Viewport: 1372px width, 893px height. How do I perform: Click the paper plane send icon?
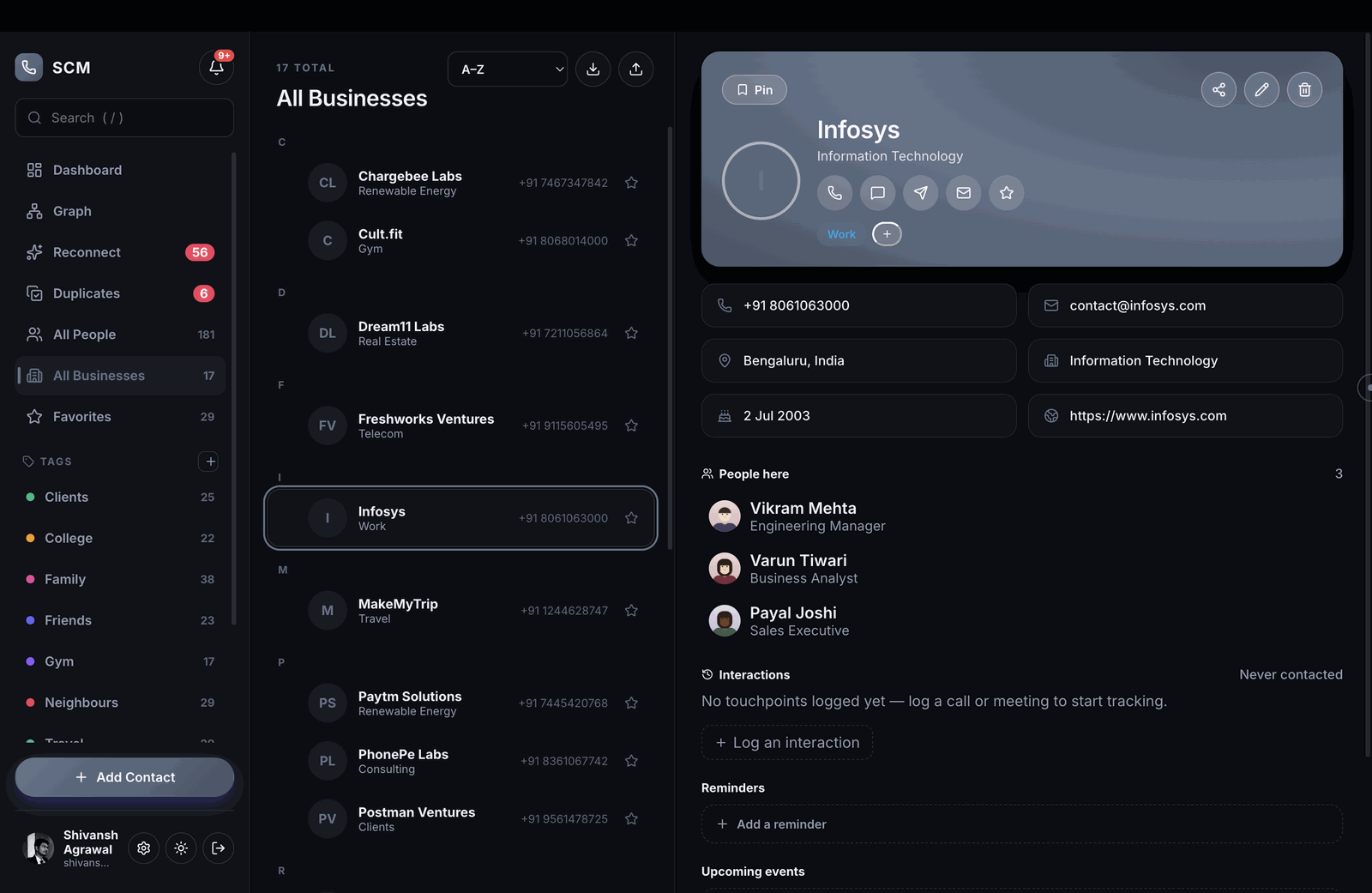(x=920, y=193)
